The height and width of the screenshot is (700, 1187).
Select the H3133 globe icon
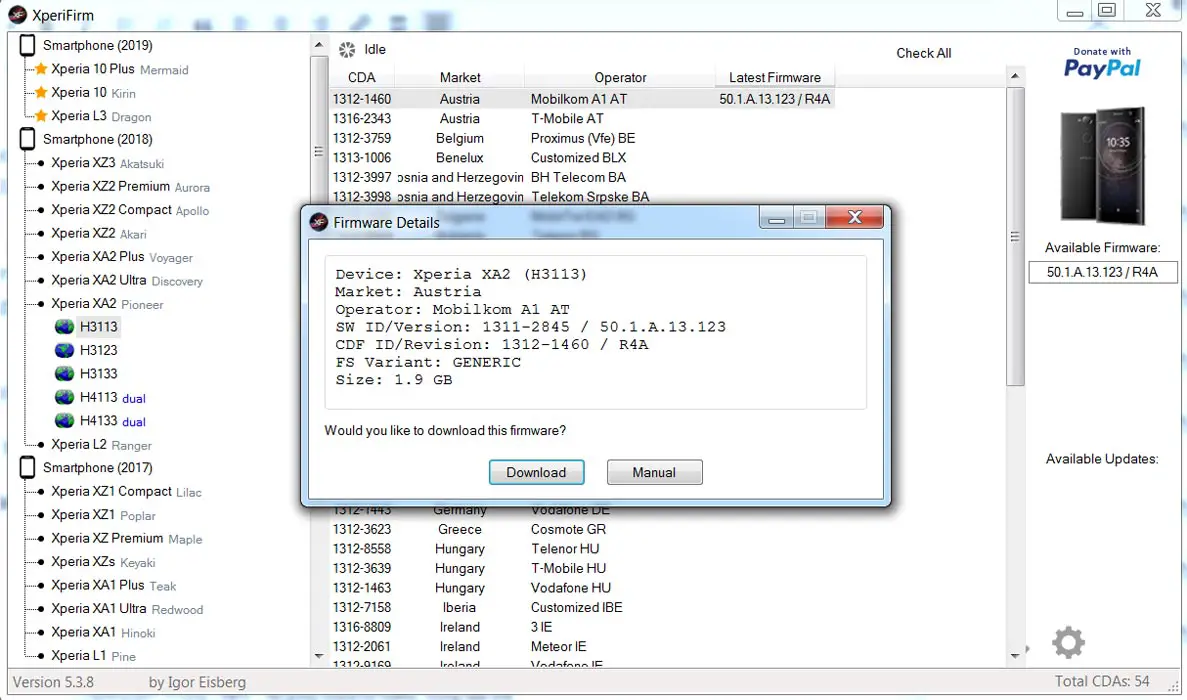64,374
